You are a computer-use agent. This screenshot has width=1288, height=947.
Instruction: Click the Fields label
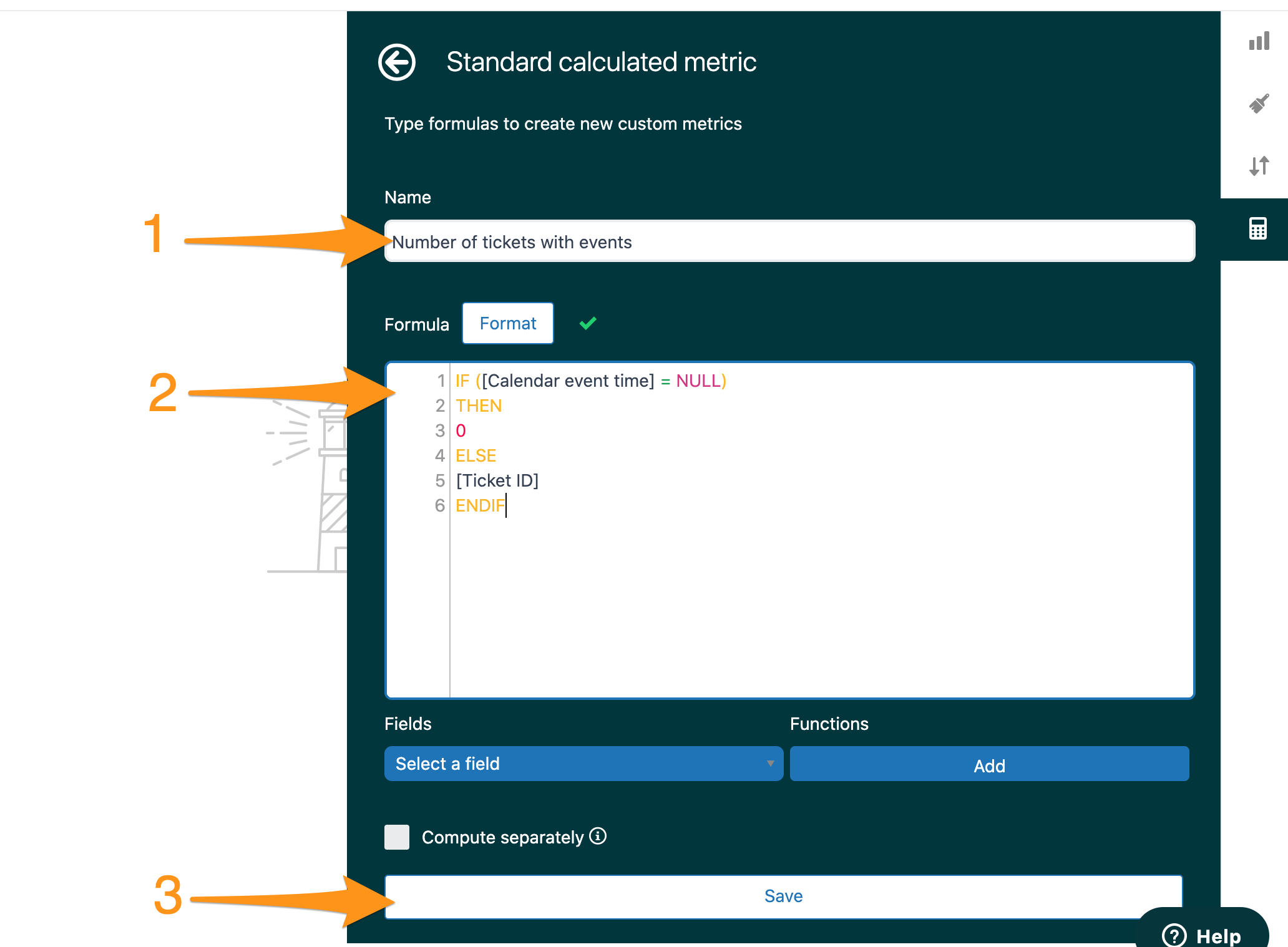tap(408, 724)
